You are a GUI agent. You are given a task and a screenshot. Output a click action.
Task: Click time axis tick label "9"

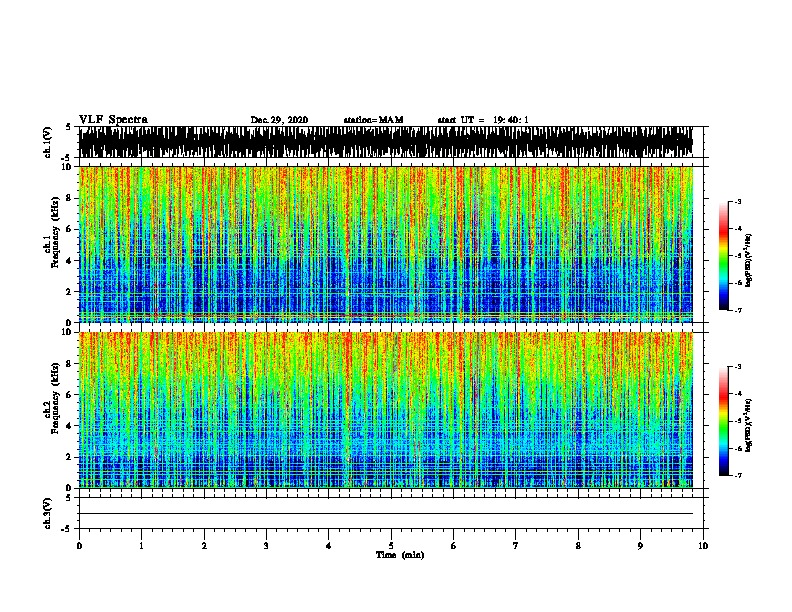(641, 546)
